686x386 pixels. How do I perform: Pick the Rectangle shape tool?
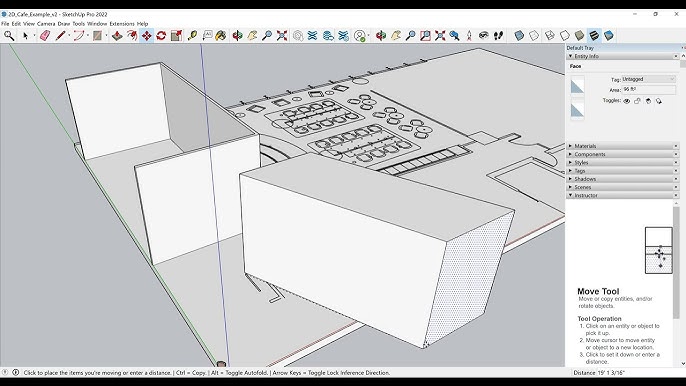tap(97, 35)
